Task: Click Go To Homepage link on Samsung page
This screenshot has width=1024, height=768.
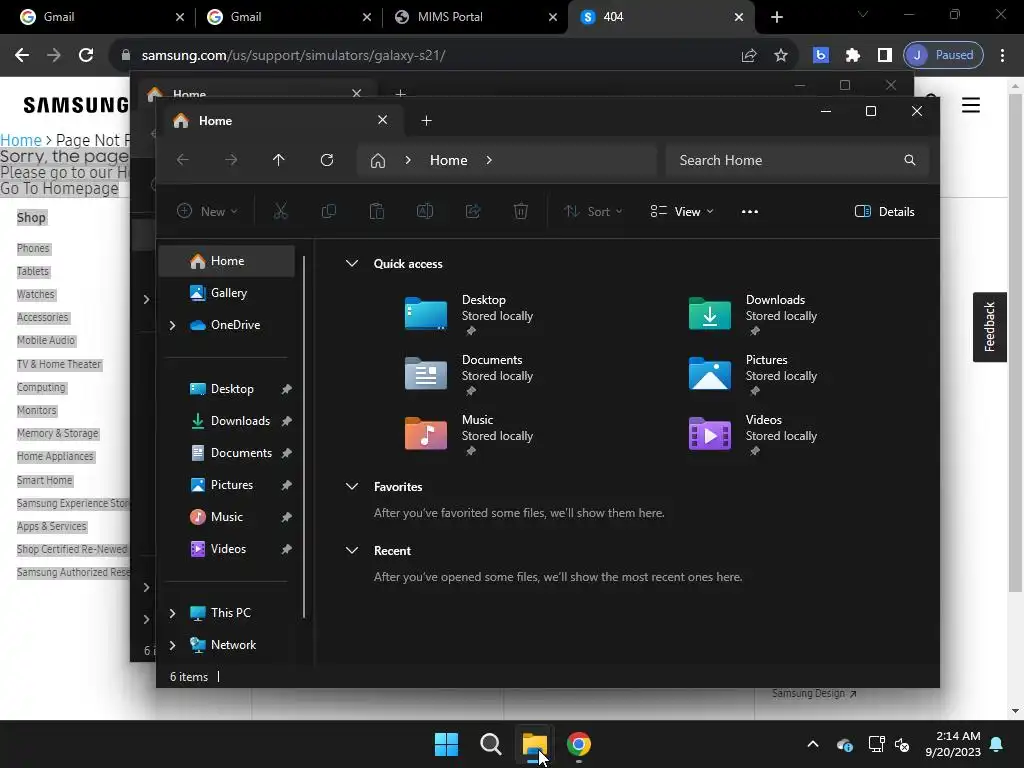Action: click(x=59, y=189)
